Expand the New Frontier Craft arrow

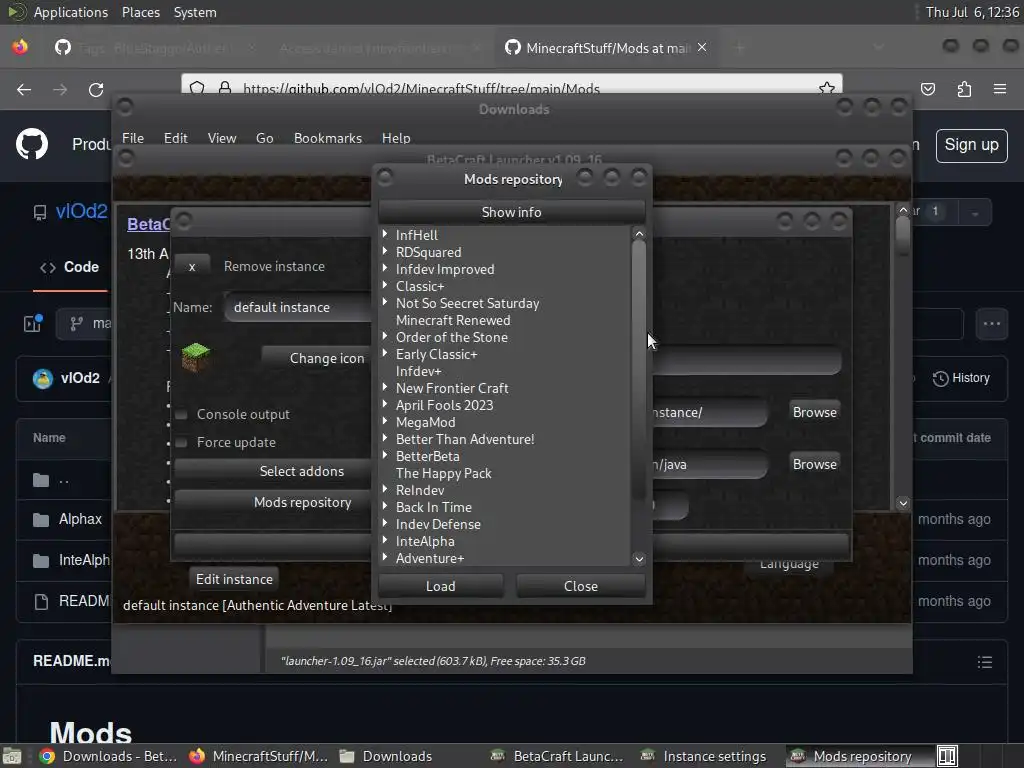click(385, 387)
